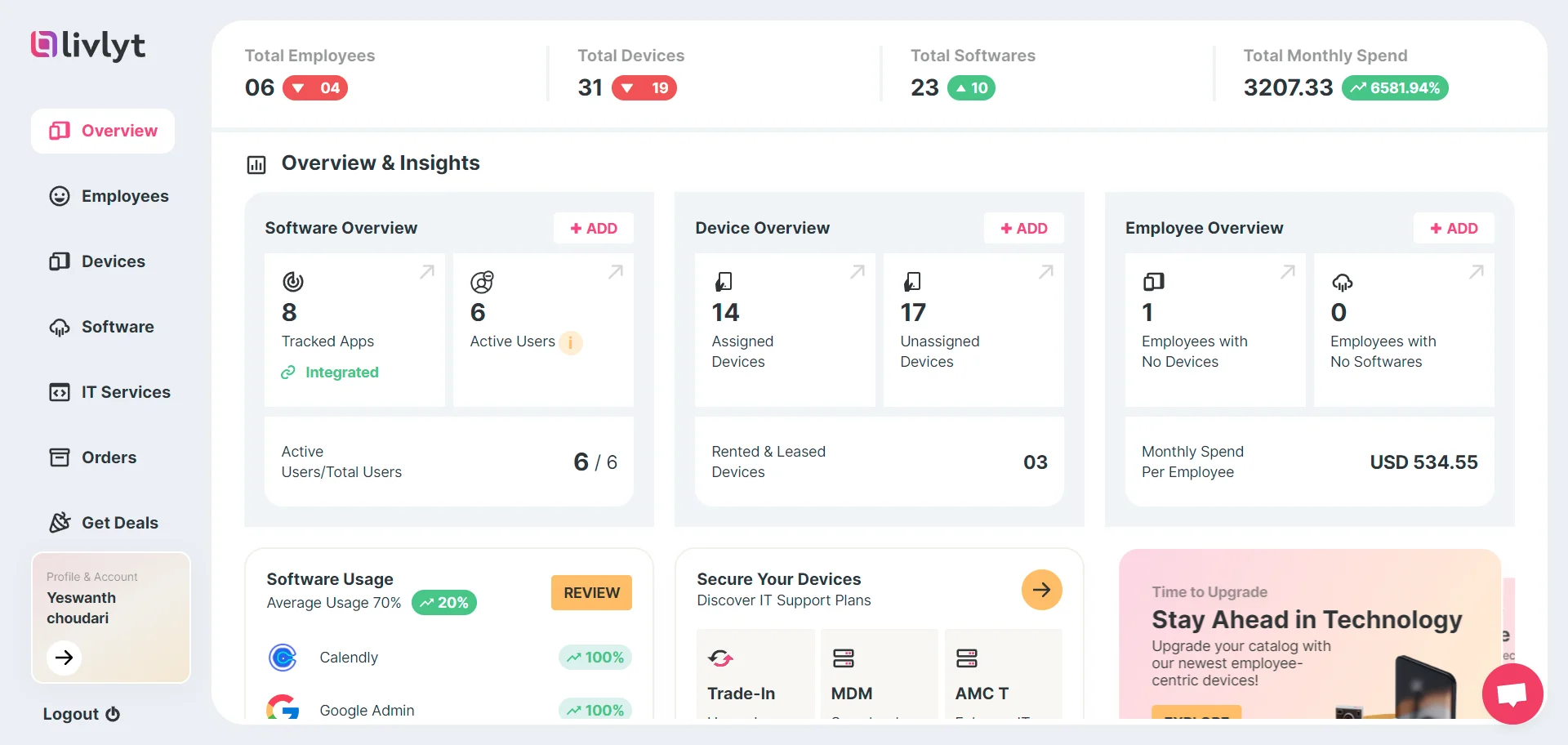The width and height of the screenshot is (1568, 745).
Task: Click Total Devices 19 decrease badge
Action: click(x=644, y=88)
